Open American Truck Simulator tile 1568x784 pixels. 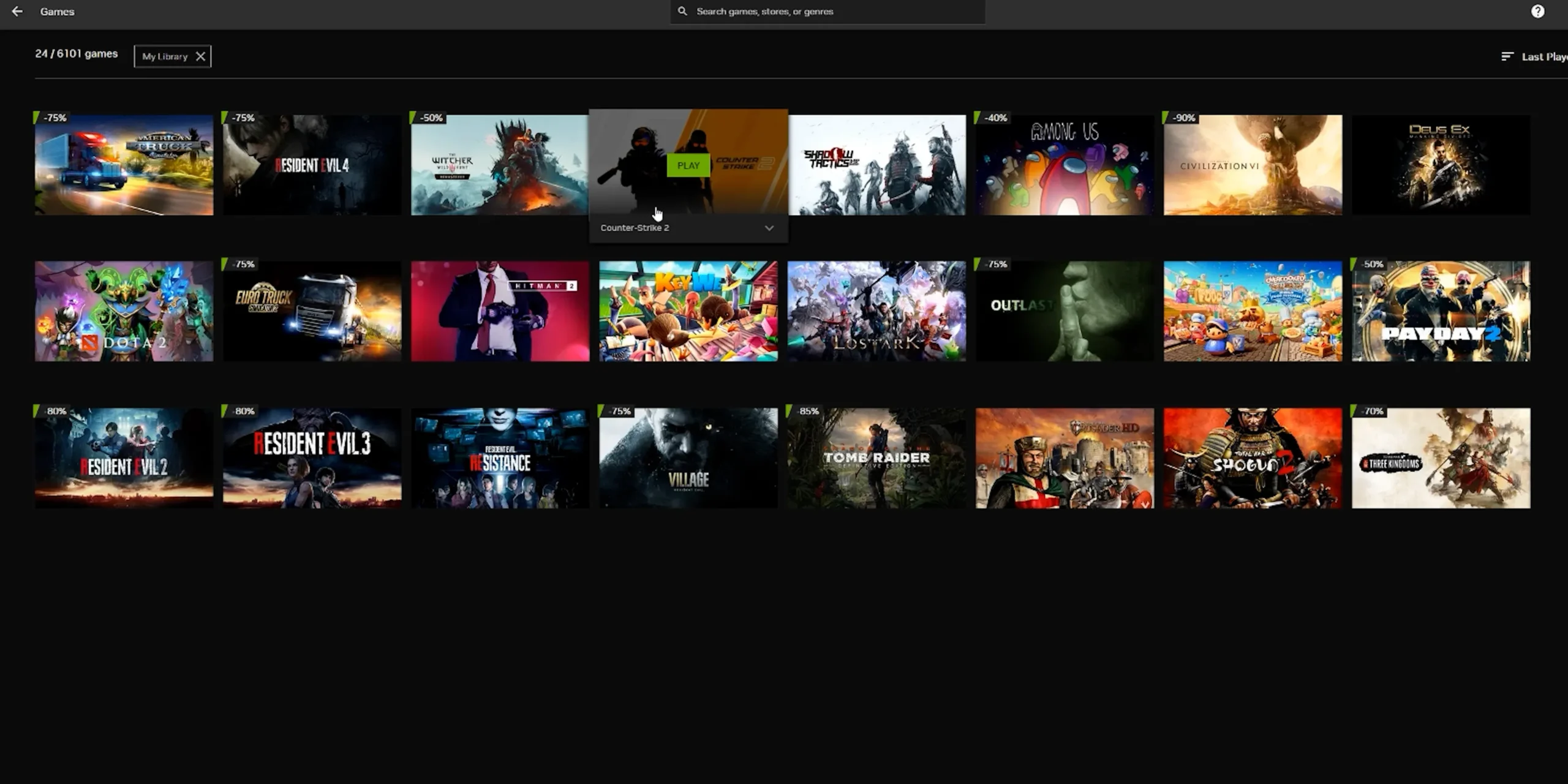click(x=124, y=165)
